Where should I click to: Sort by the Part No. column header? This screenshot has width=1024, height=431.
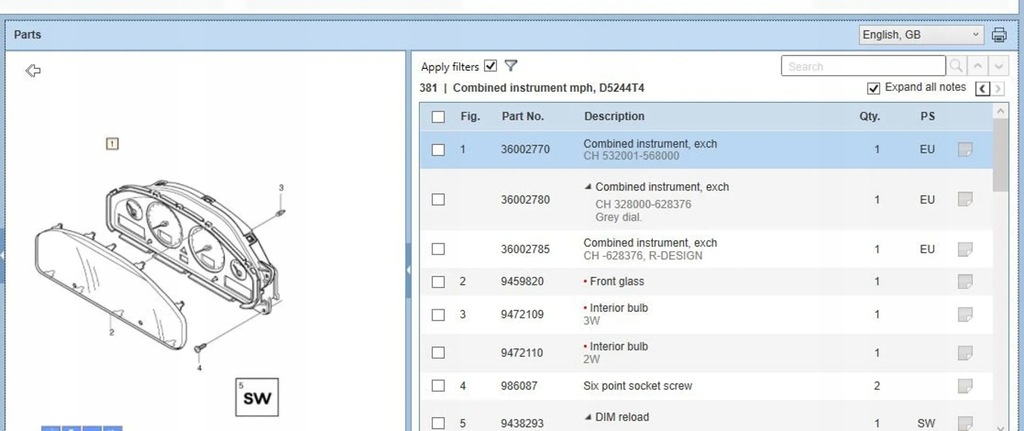[x=522, y=117]
